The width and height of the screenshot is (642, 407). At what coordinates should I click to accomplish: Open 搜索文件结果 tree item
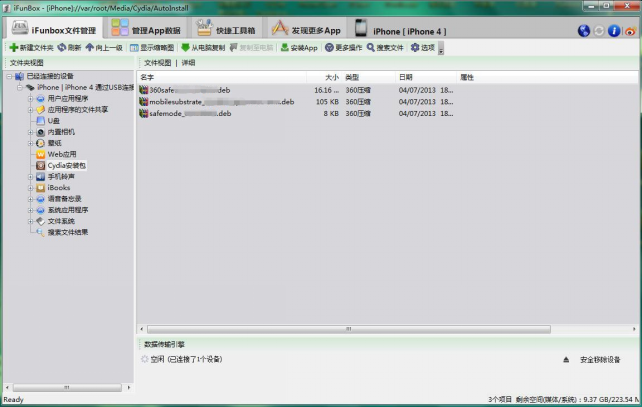pos(68,232)
